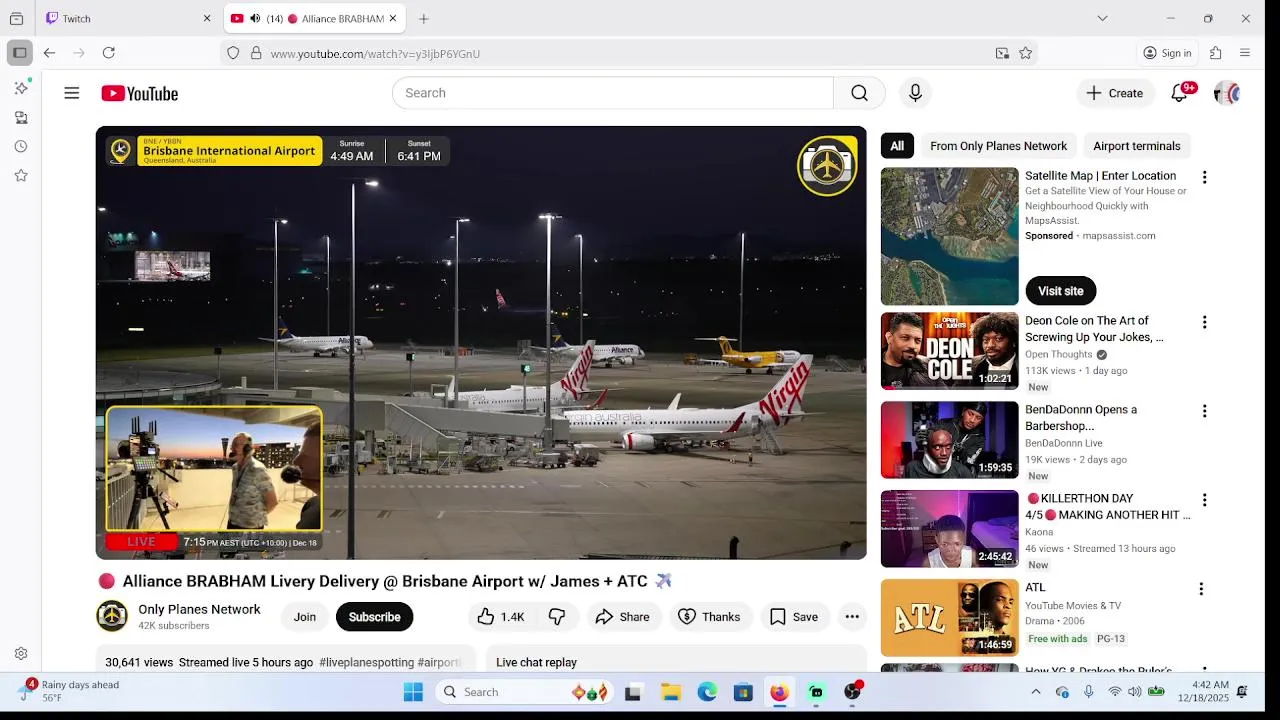Open tracking protection shield in the address bar

233,53
